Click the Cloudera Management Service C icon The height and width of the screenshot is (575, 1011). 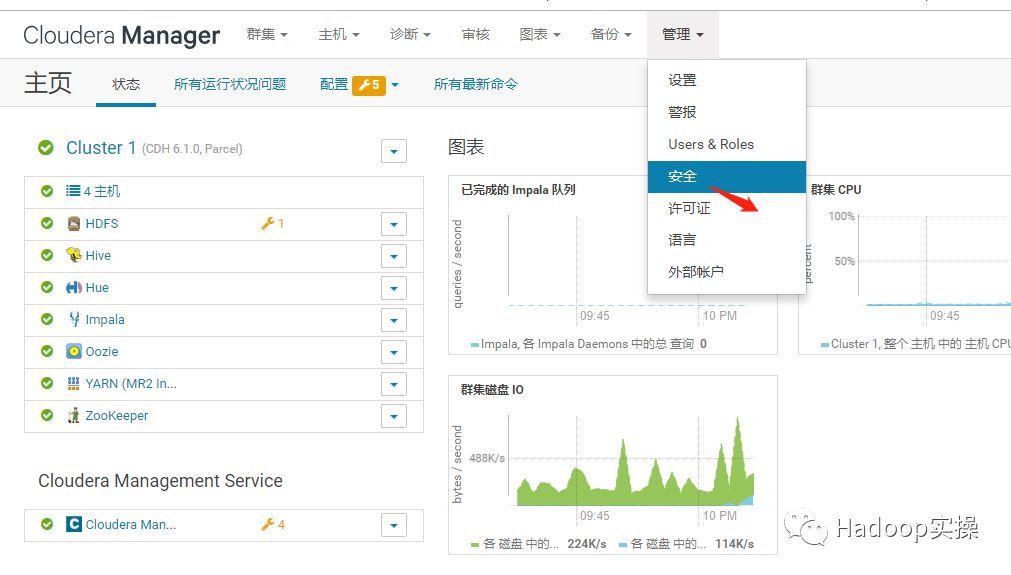pos(74,524)
